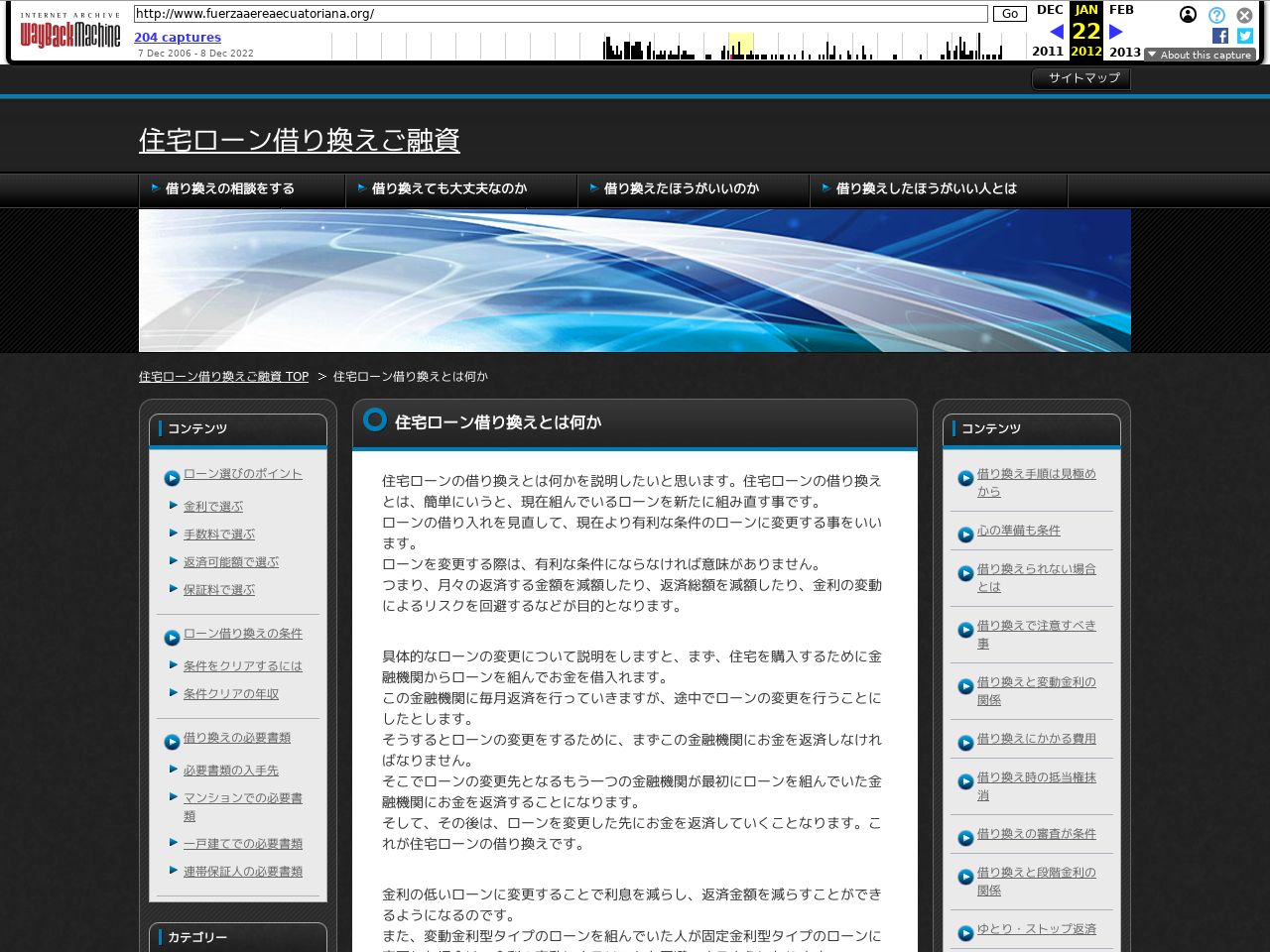Open 借り換えの相談をする menu item
The width and height of the screenshot is (1270, 952).
click(229, 188)
